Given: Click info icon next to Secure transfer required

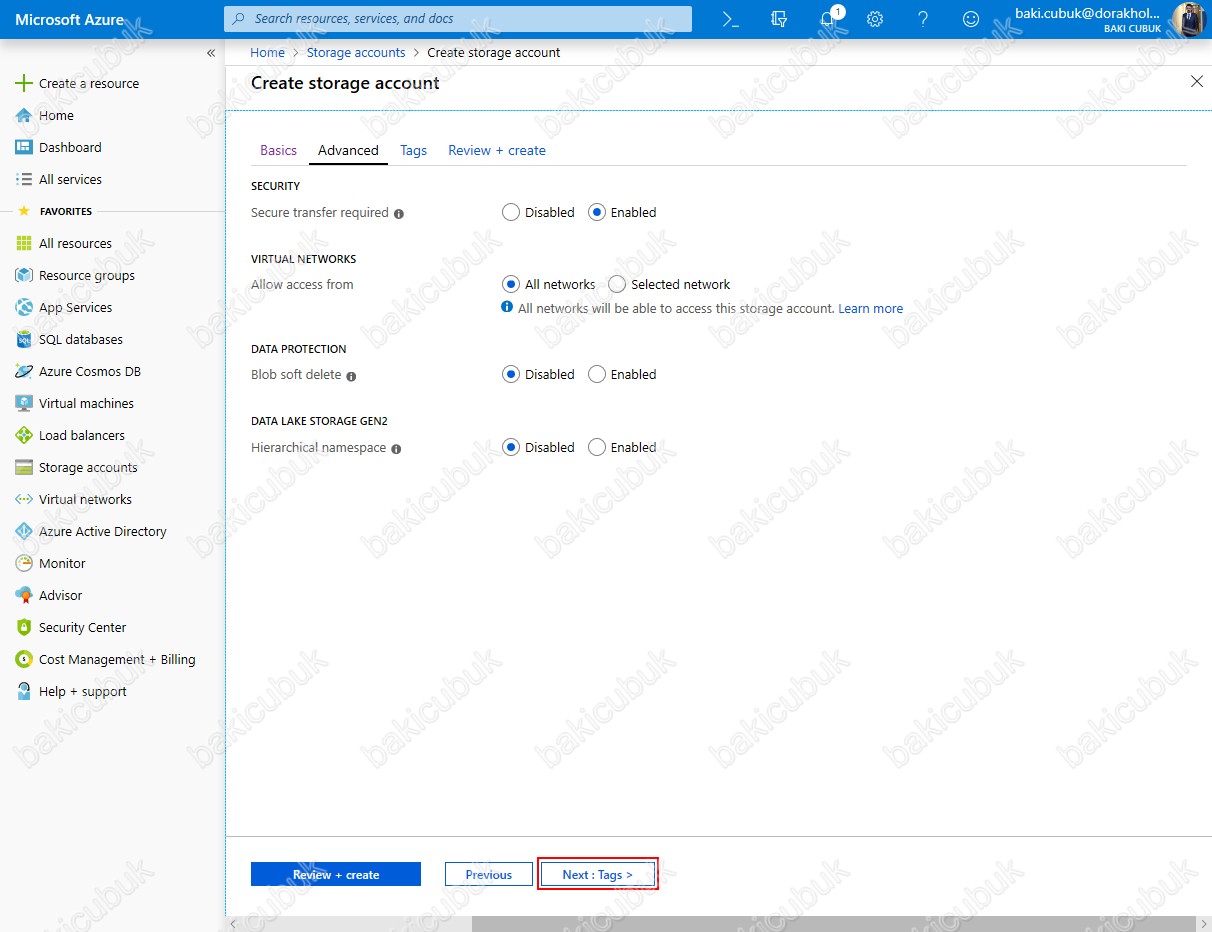Looking at the screenshot, I should (399, 214).
